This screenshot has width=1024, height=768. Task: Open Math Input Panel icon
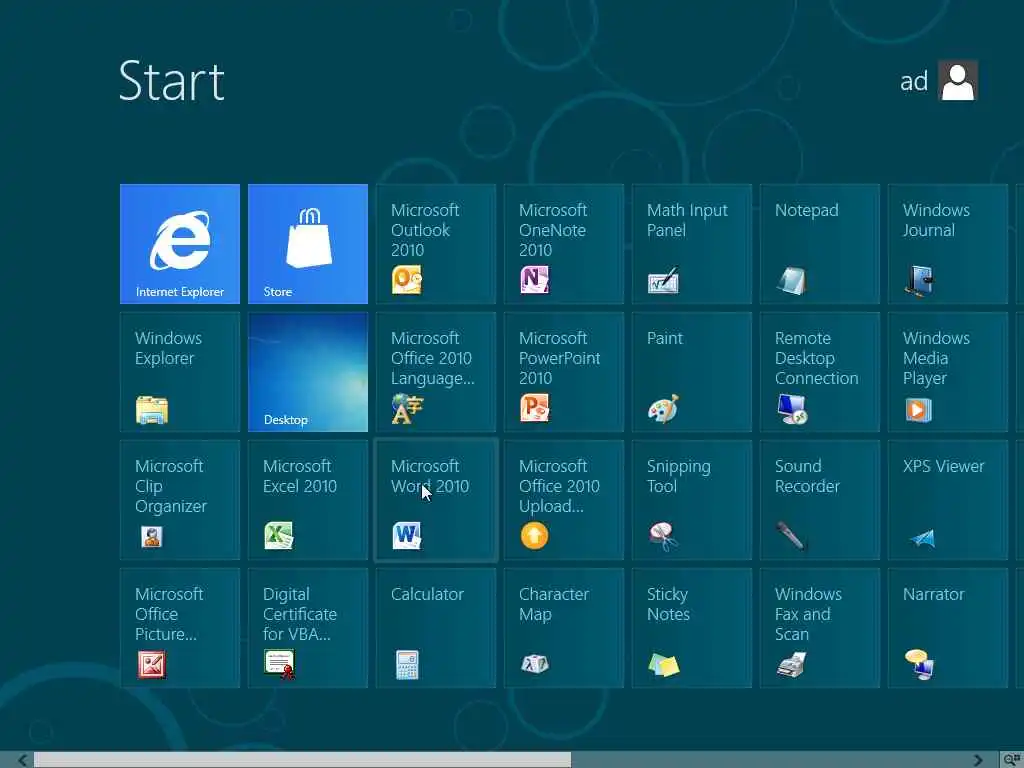tap(663, 280)
